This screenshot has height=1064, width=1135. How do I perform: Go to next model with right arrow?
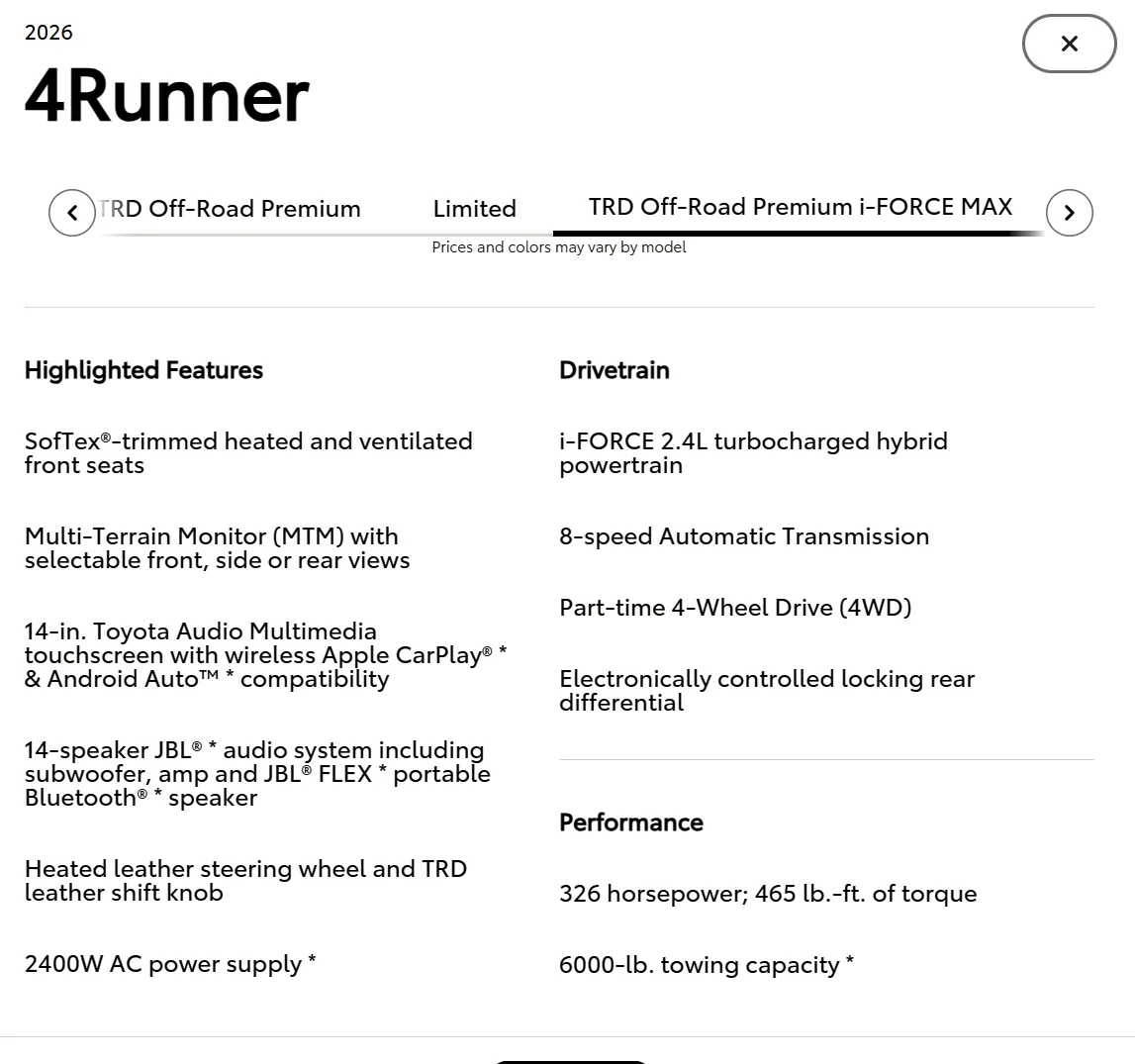click(x=1069, y=213)
